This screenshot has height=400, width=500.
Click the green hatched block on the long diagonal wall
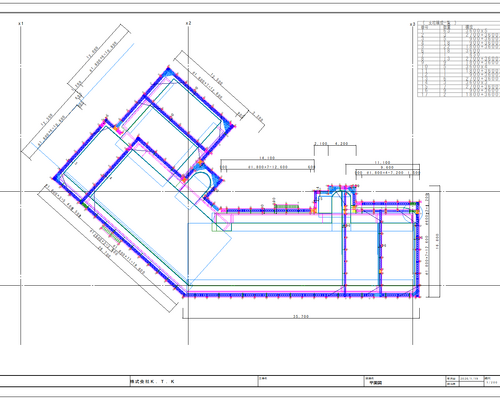point(112,234)
